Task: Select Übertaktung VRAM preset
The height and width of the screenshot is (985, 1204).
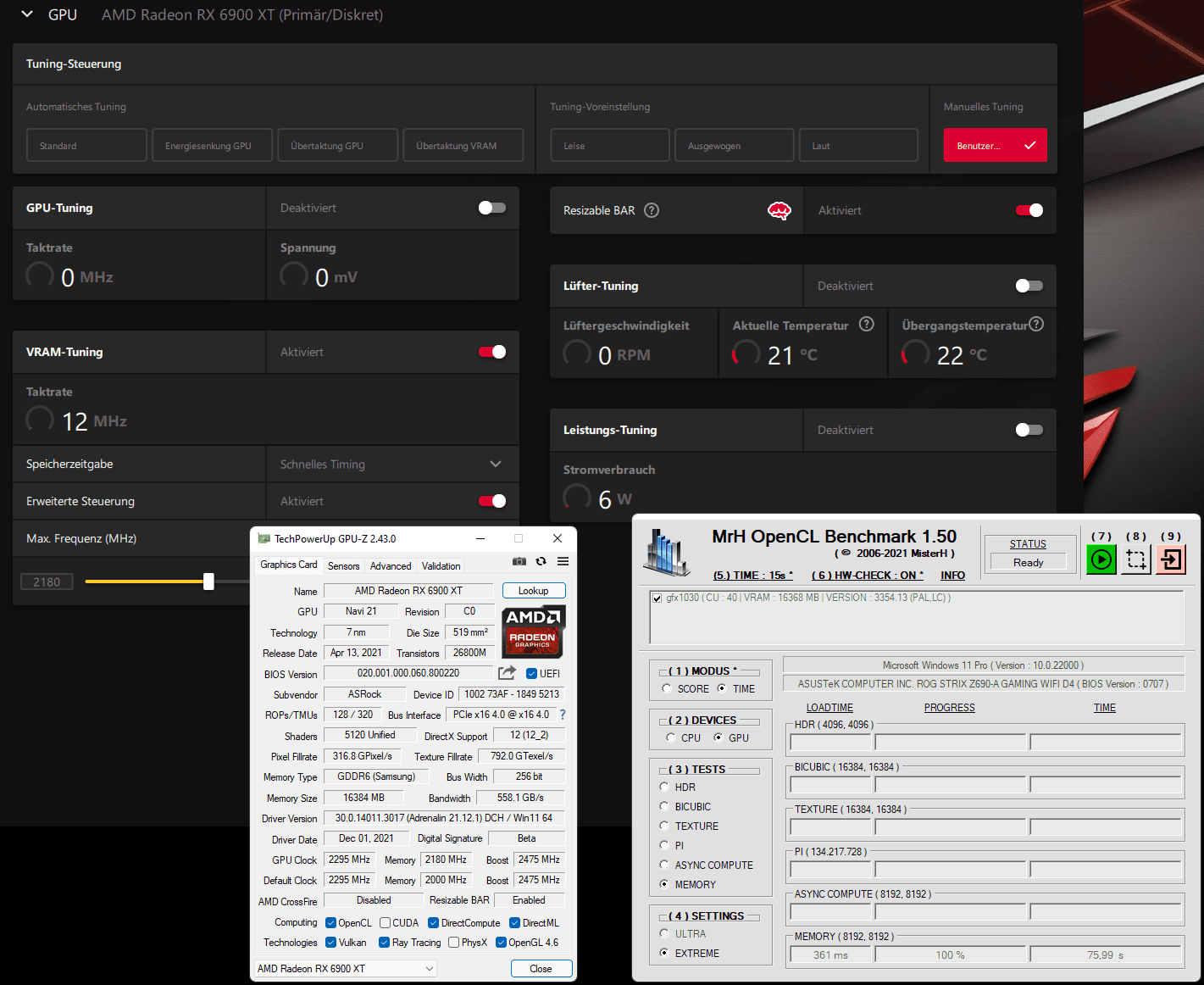Action: 463,145
